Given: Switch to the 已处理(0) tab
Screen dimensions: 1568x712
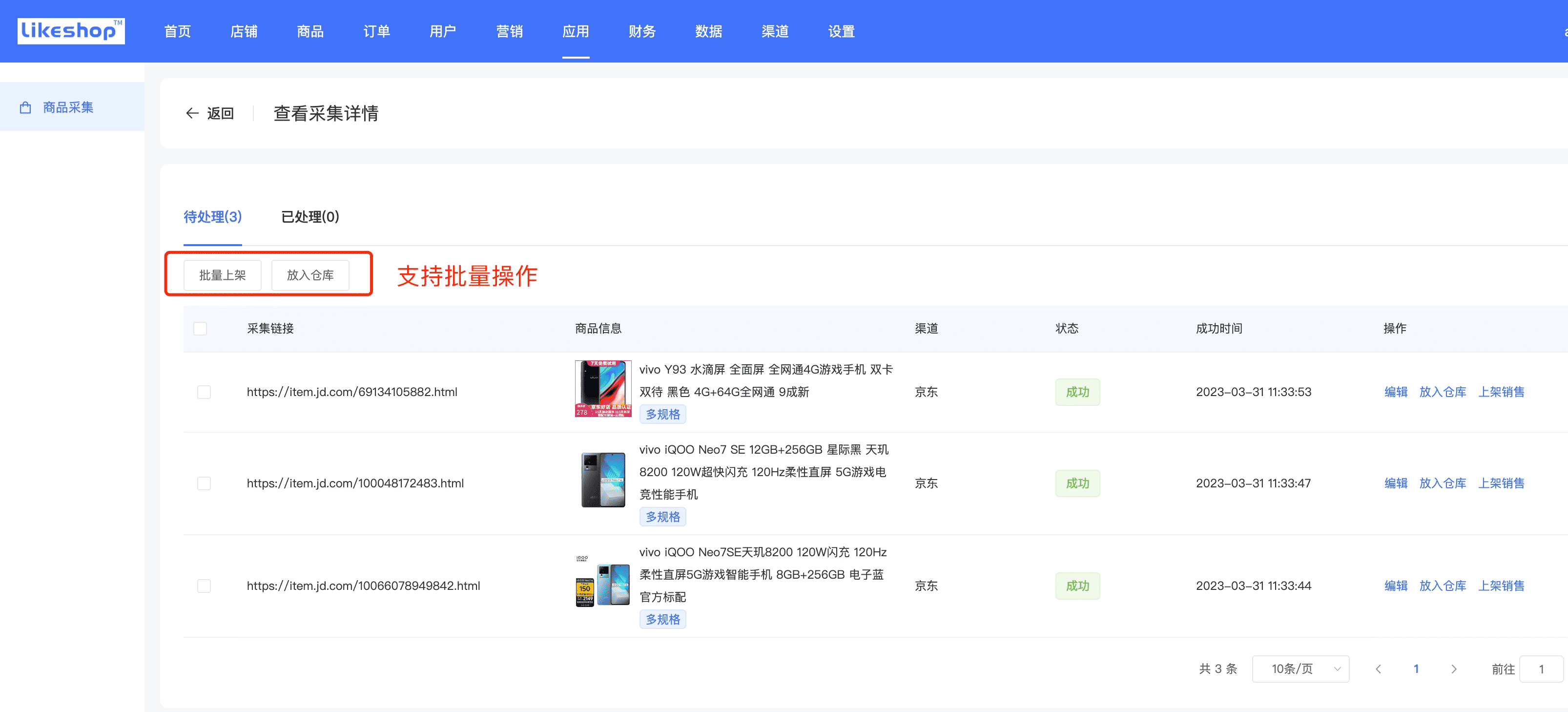Looking at the screenshot, I should (310, 217).
